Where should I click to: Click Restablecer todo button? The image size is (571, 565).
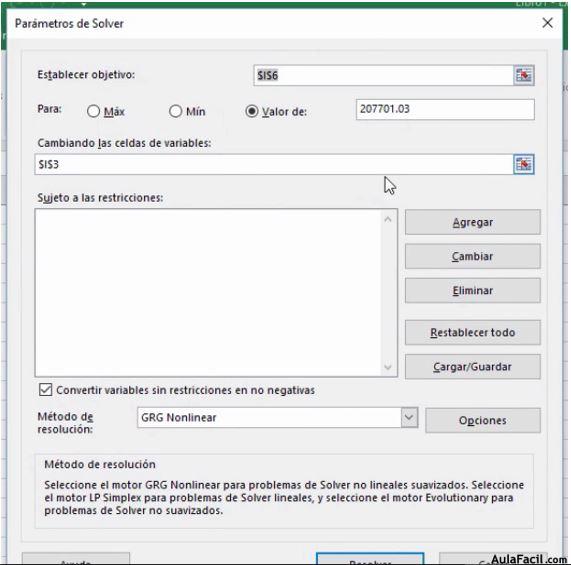(473, 332)
